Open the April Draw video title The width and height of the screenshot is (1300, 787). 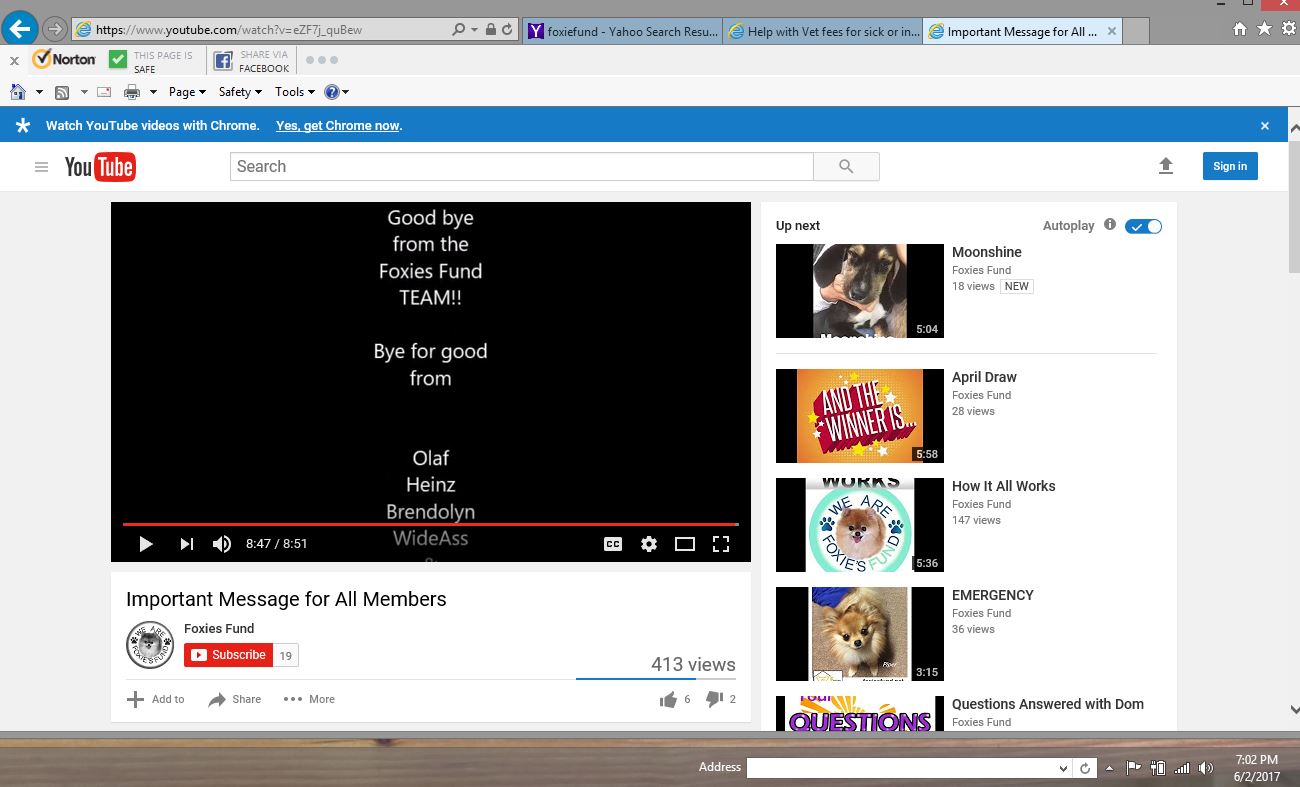point(984,377)
